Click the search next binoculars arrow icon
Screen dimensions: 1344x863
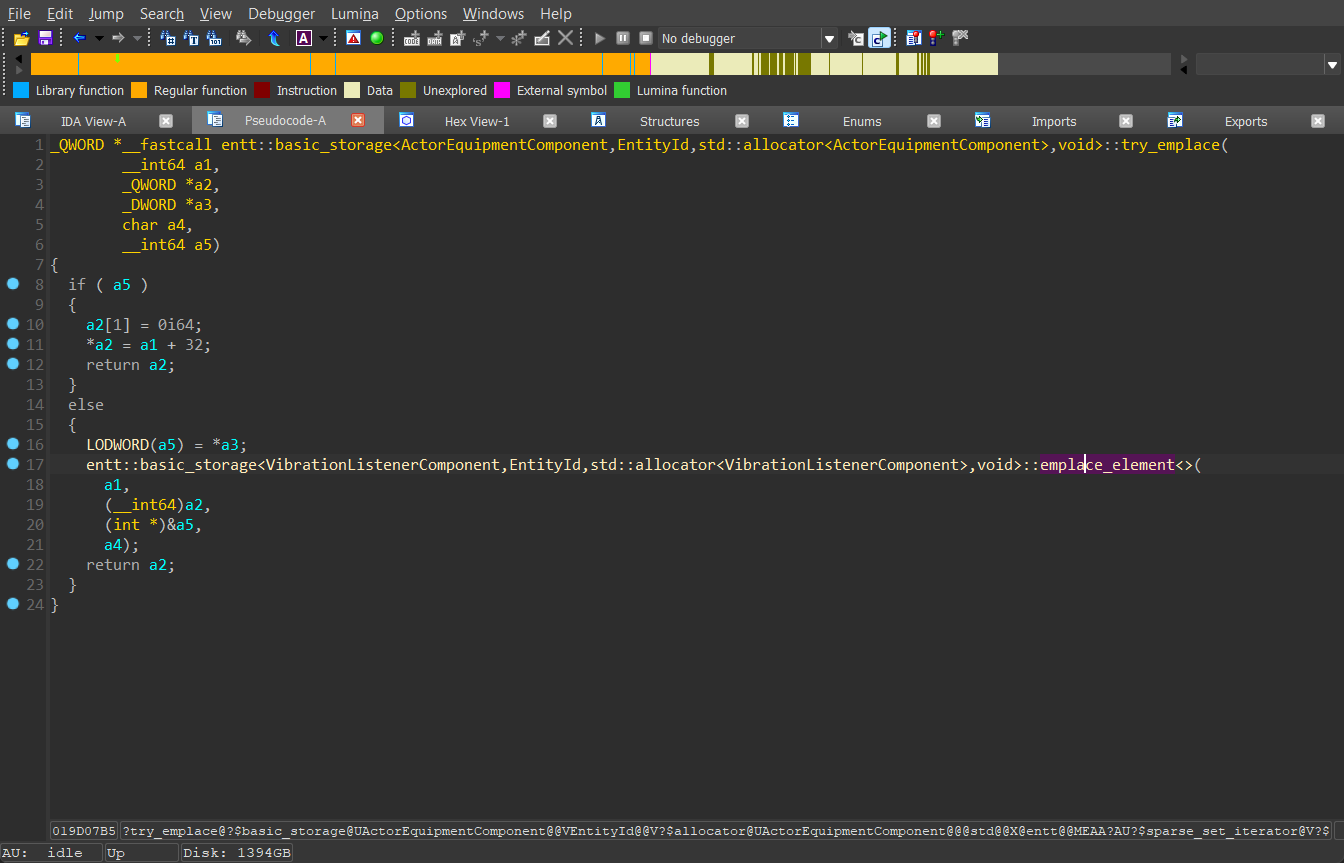pyautogui.click(x=243, y=38)
